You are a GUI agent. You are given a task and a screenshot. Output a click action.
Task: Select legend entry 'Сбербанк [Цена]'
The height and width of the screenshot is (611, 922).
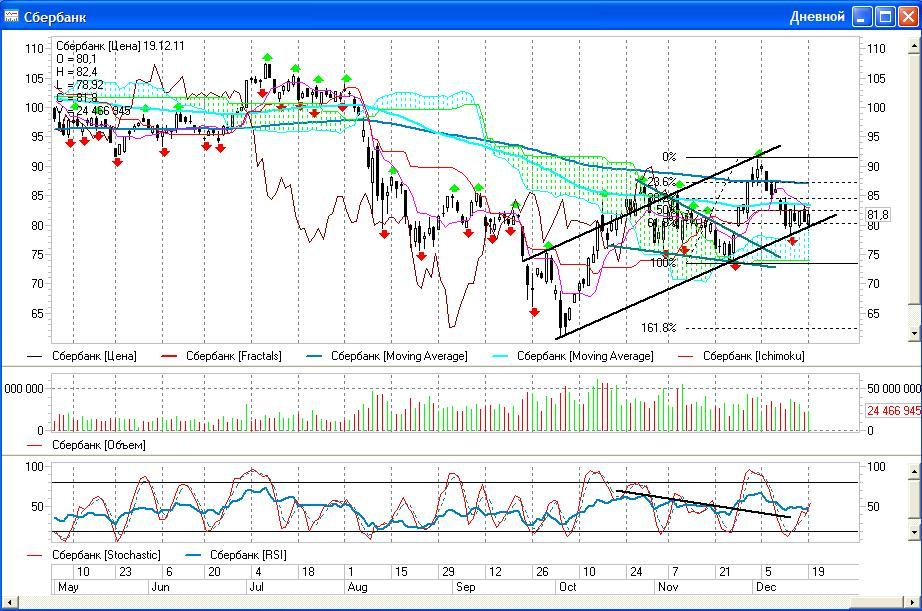82,356
